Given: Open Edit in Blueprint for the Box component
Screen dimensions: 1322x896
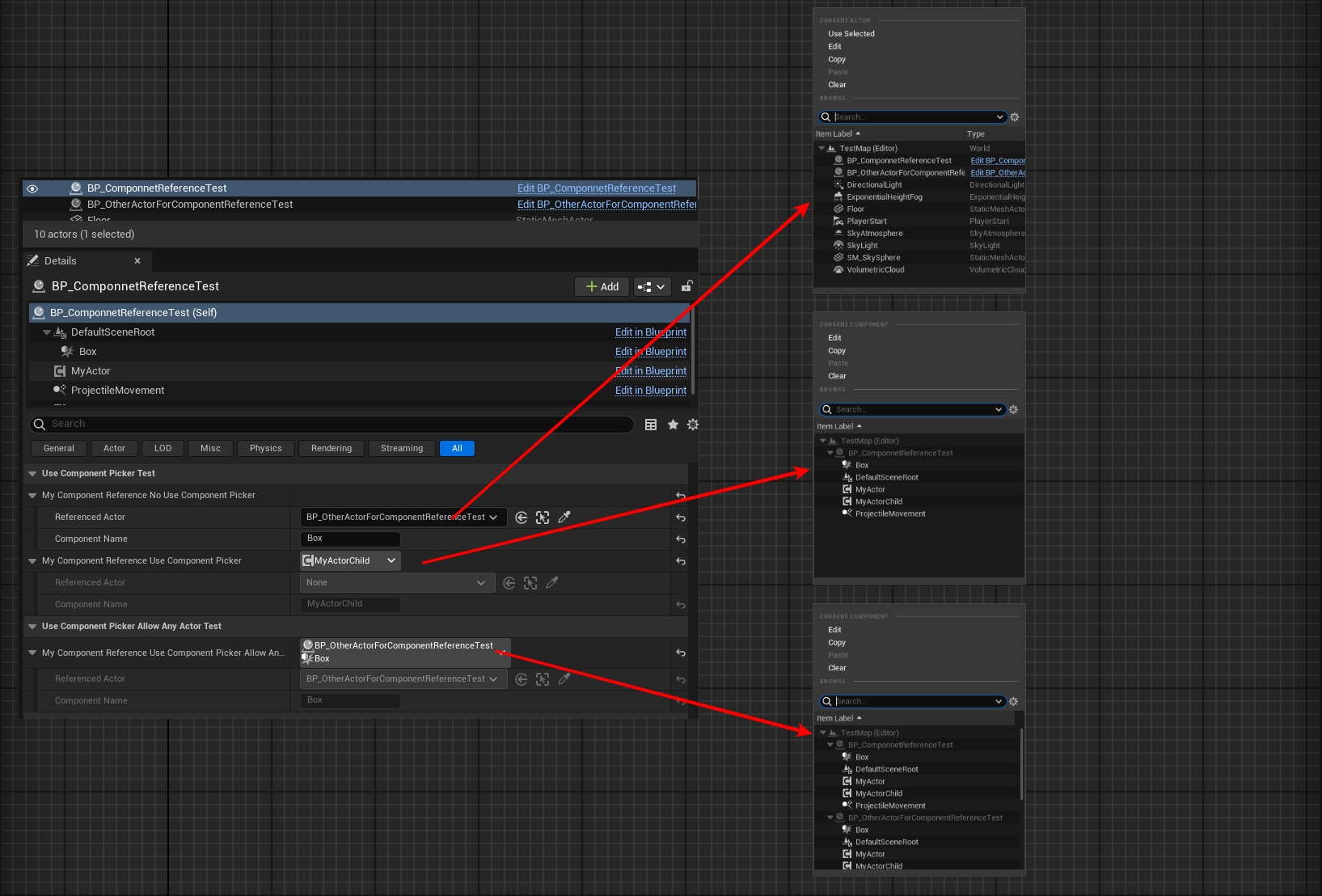Looking at the screenshot, I should click(x=651, y=351).
